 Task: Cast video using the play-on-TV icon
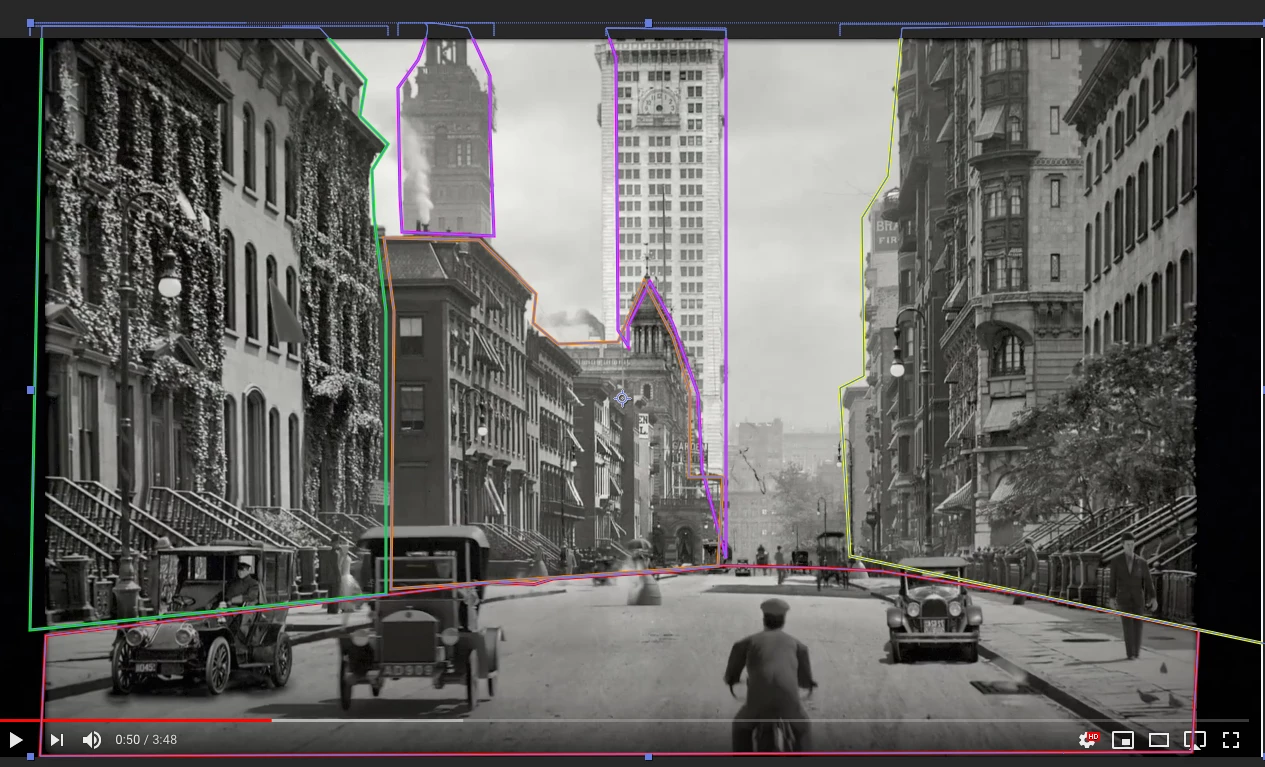click(1195, 740)
